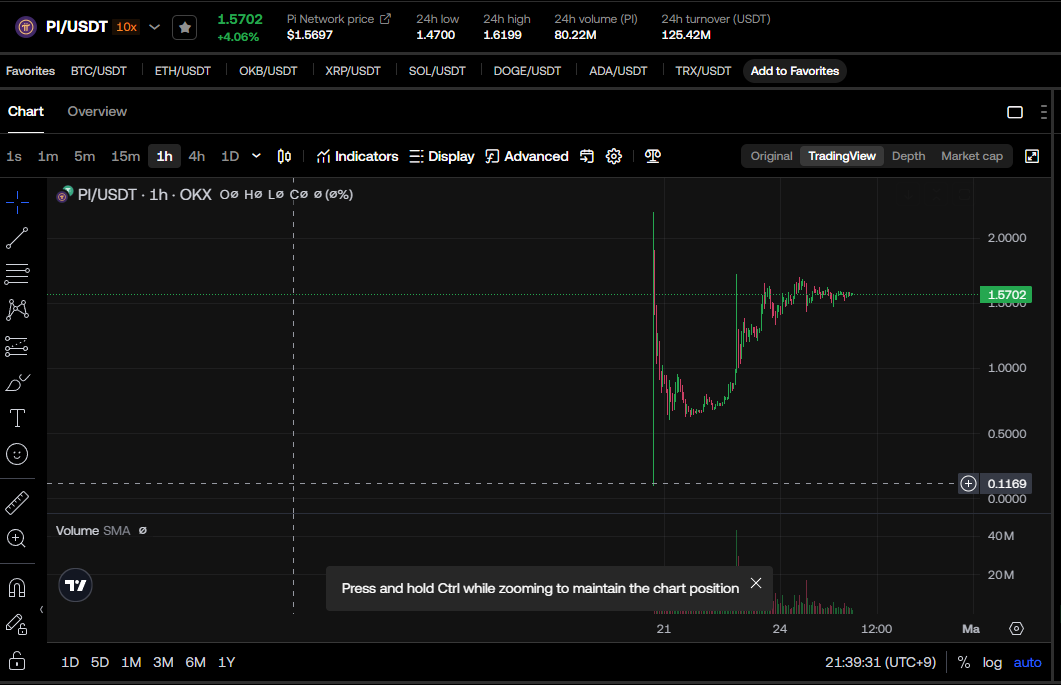Viewport: 1061px width, 685px height.
Task: Click the TradingView logo badge
Action: [x=75, y=585]
